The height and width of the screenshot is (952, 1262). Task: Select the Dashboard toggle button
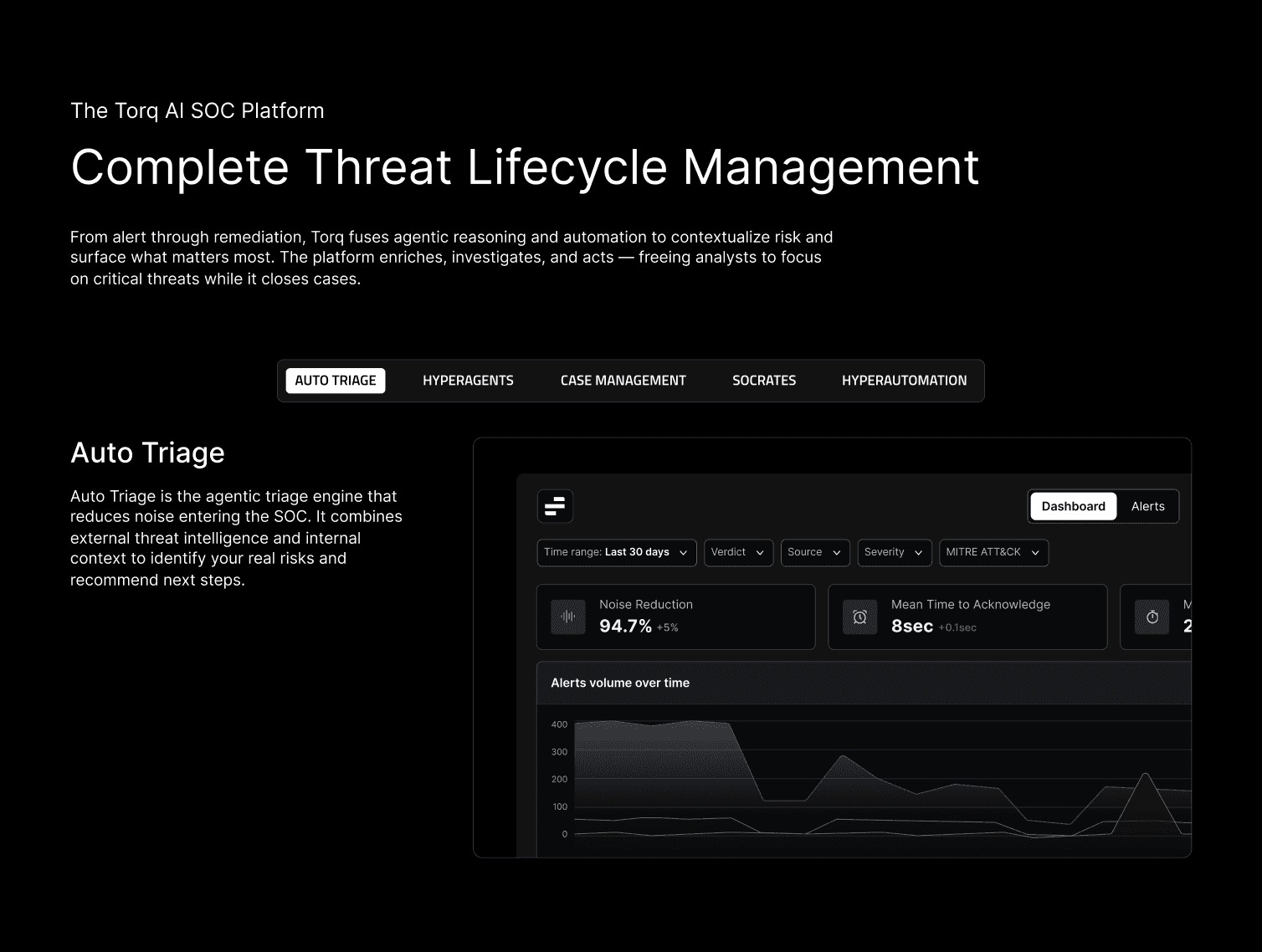(x=1073, y=506)
